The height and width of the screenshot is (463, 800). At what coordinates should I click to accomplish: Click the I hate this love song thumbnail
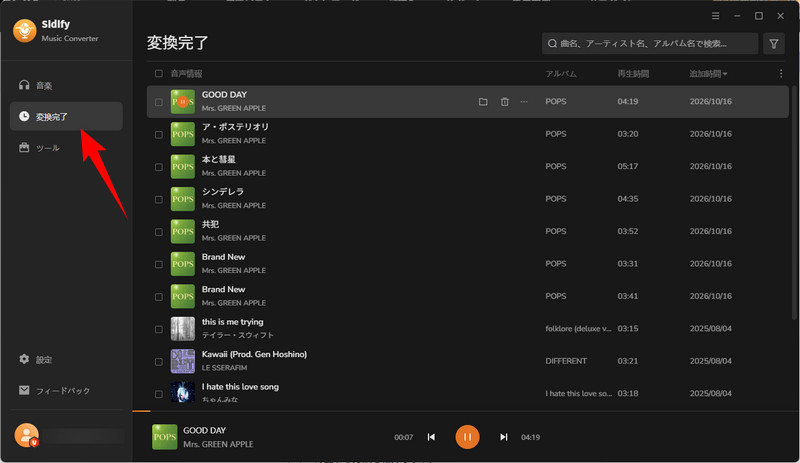(x=183, y=392)
